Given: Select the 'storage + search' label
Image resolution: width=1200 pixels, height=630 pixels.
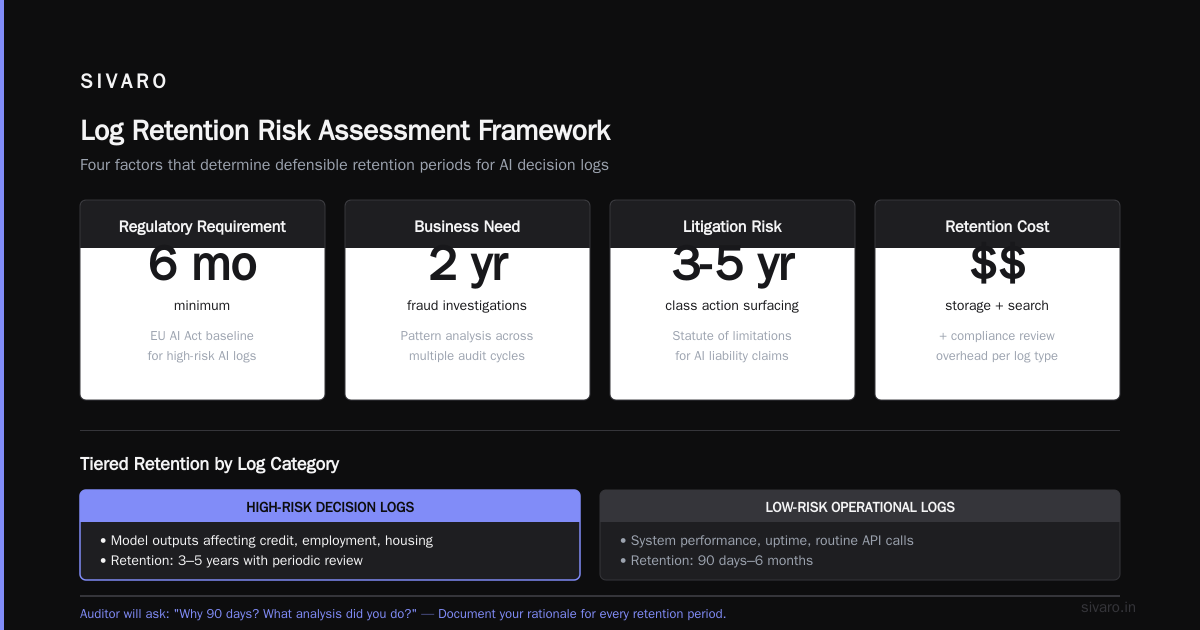Looking at the screenshot, I should [997, 305].
